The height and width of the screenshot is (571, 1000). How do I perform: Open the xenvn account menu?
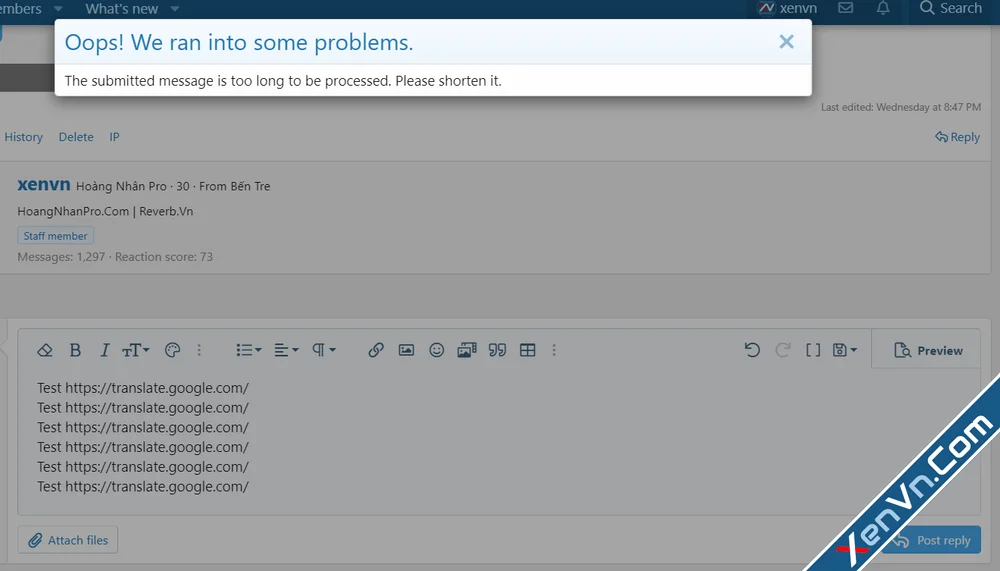coord(787,8)
